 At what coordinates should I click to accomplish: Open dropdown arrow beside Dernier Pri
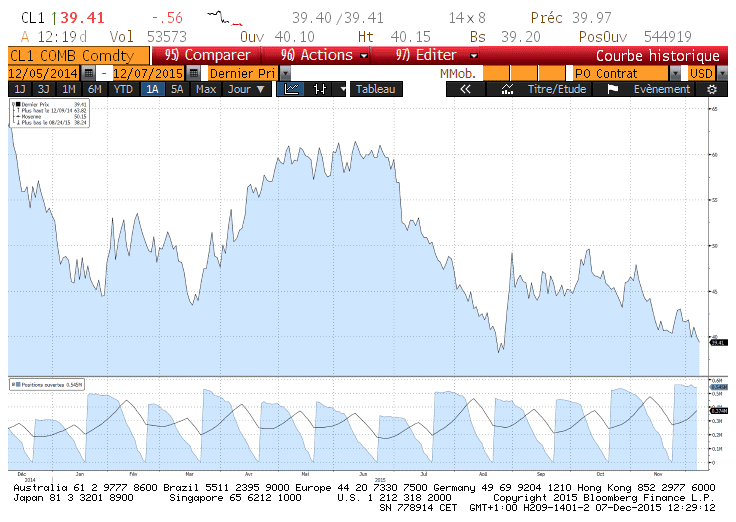285,73
